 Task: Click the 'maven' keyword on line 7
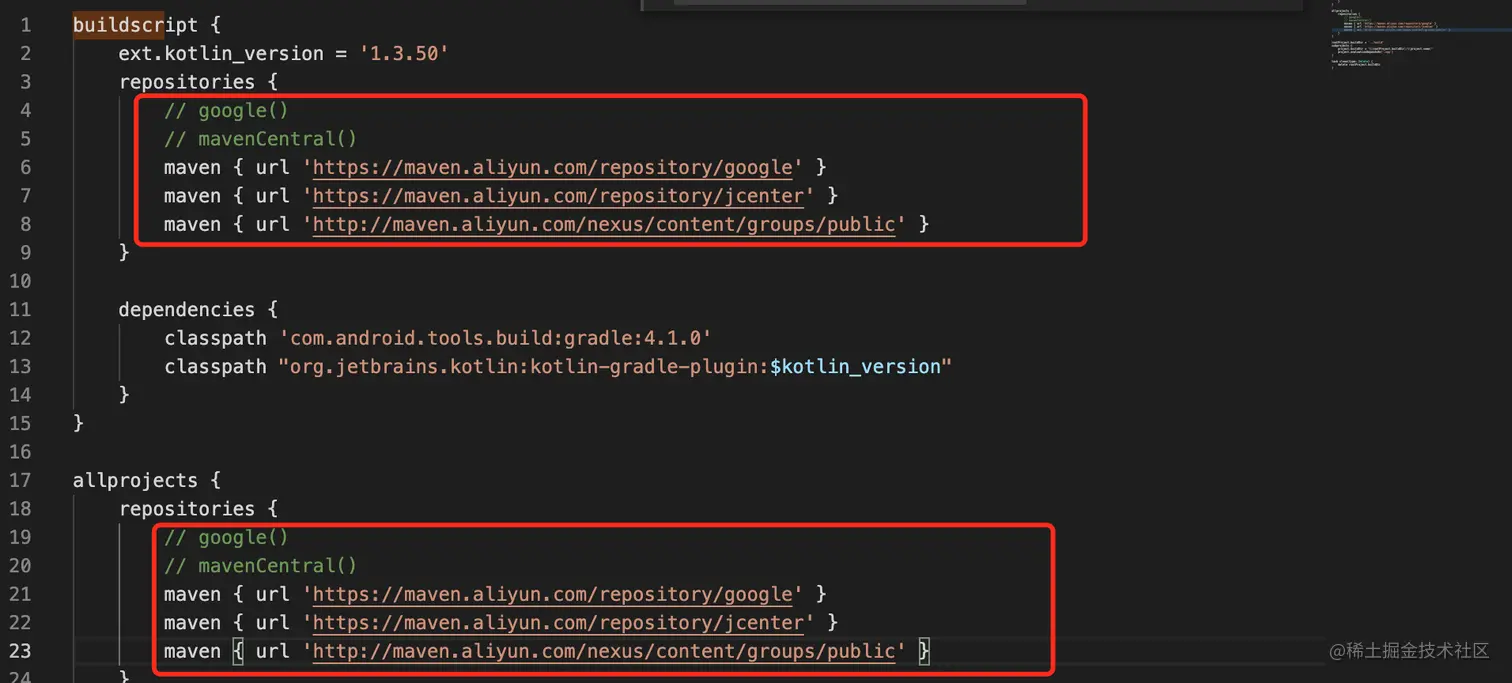pyautogui.click(x=192, y=195)
